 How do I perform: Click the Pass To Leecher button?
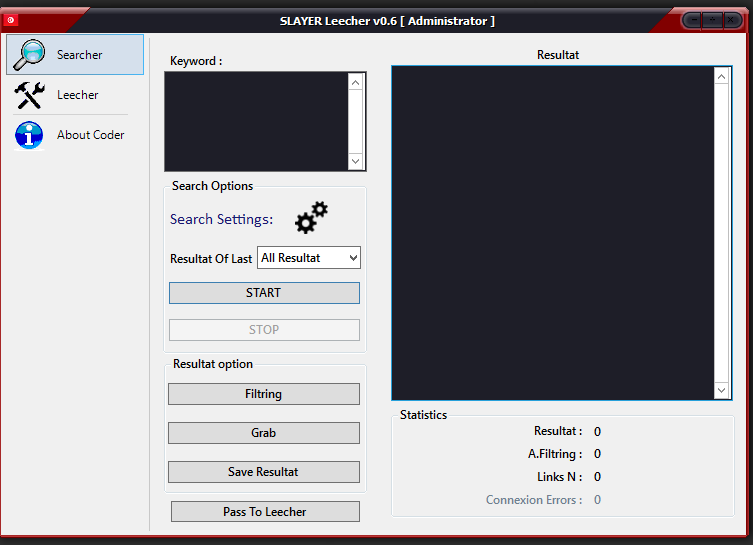(x=265, y=512)
